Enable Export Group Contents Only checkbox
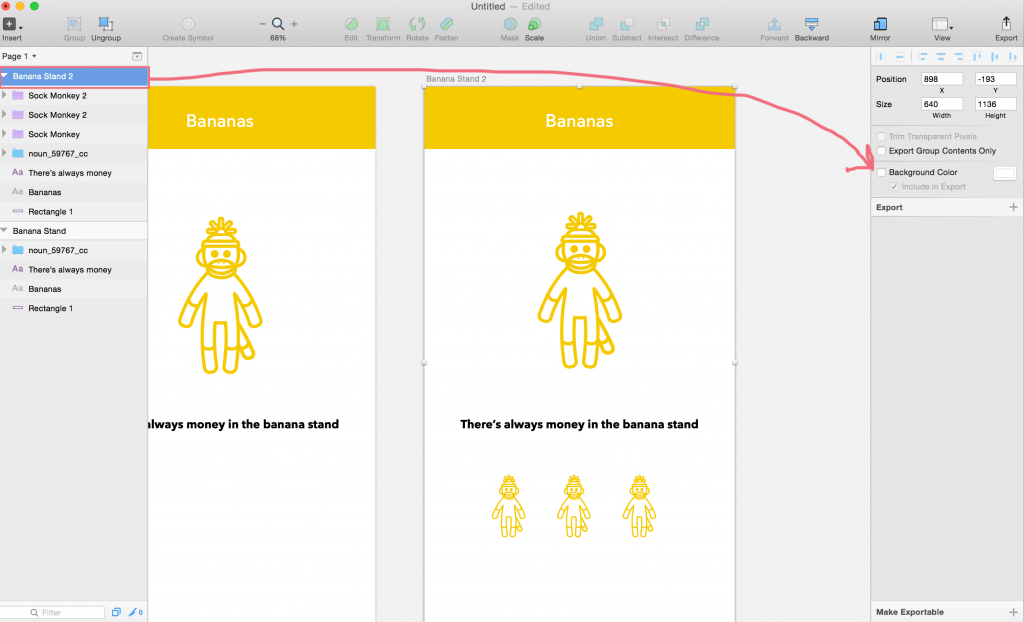The image size is (1024, 622). pos(881,151)
